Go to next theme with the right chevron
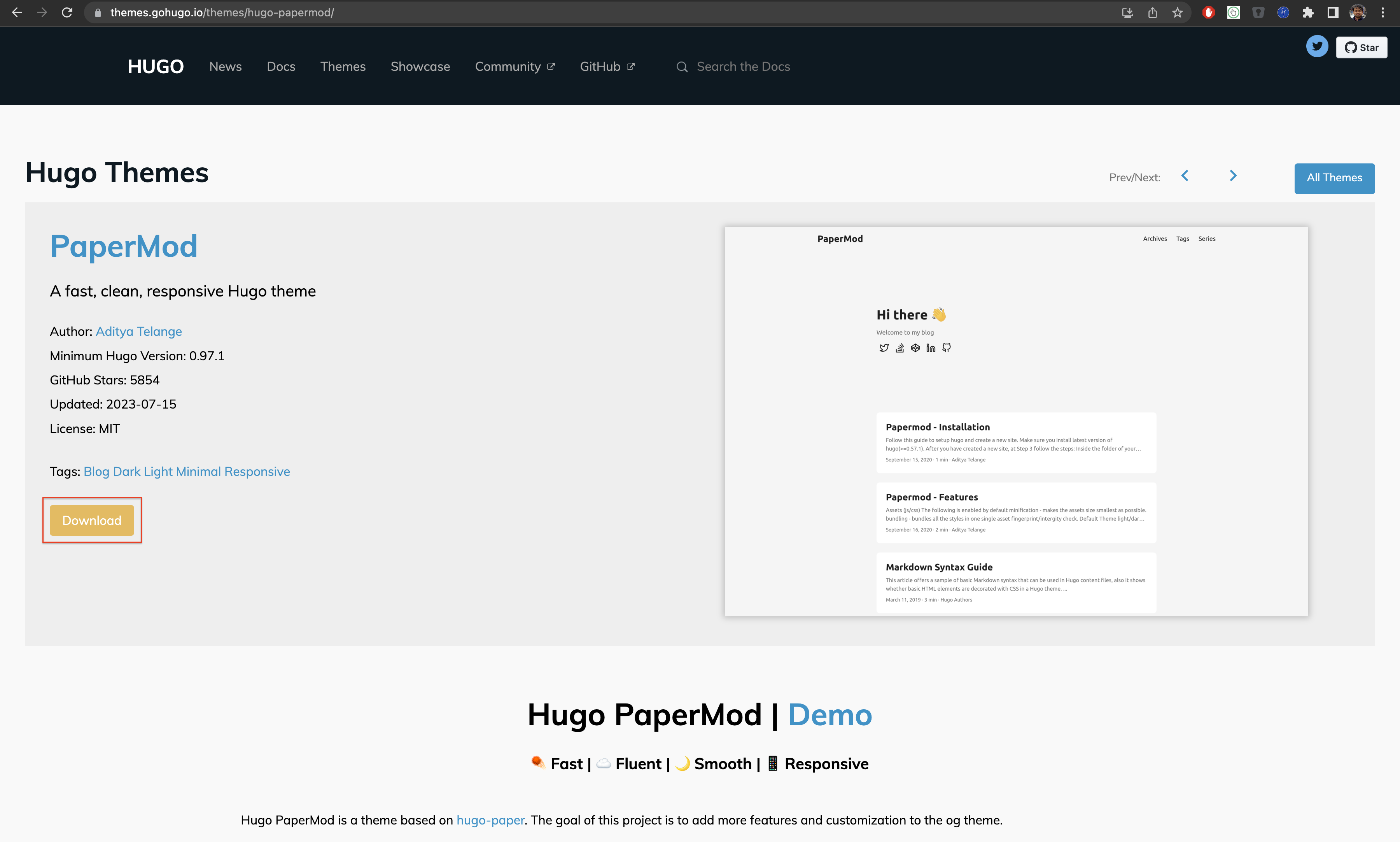 [x=1233, y=176]
